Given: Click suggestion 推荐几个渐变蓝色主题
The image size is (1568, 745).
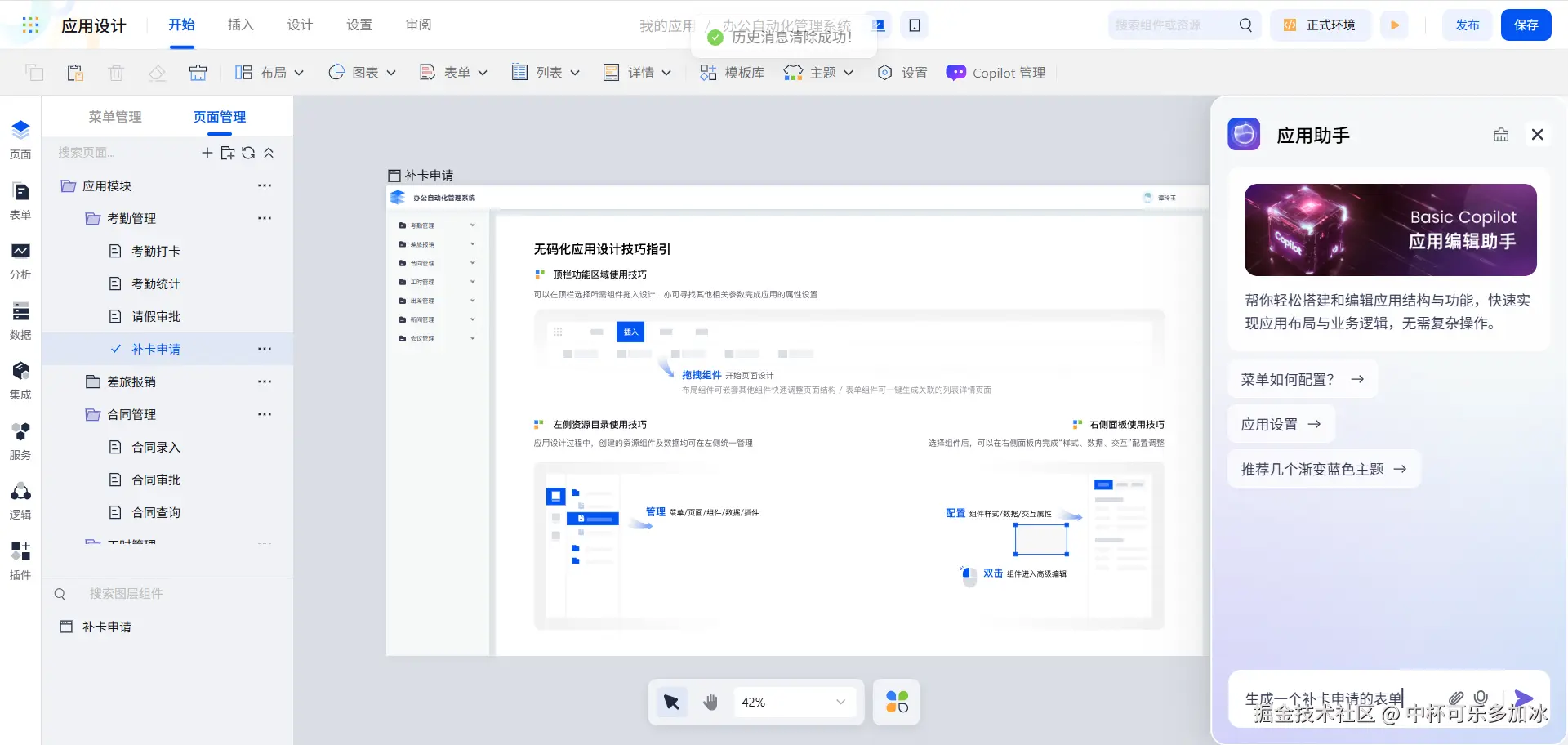Looking at the screenshot, I should [x=1324, y=469].
